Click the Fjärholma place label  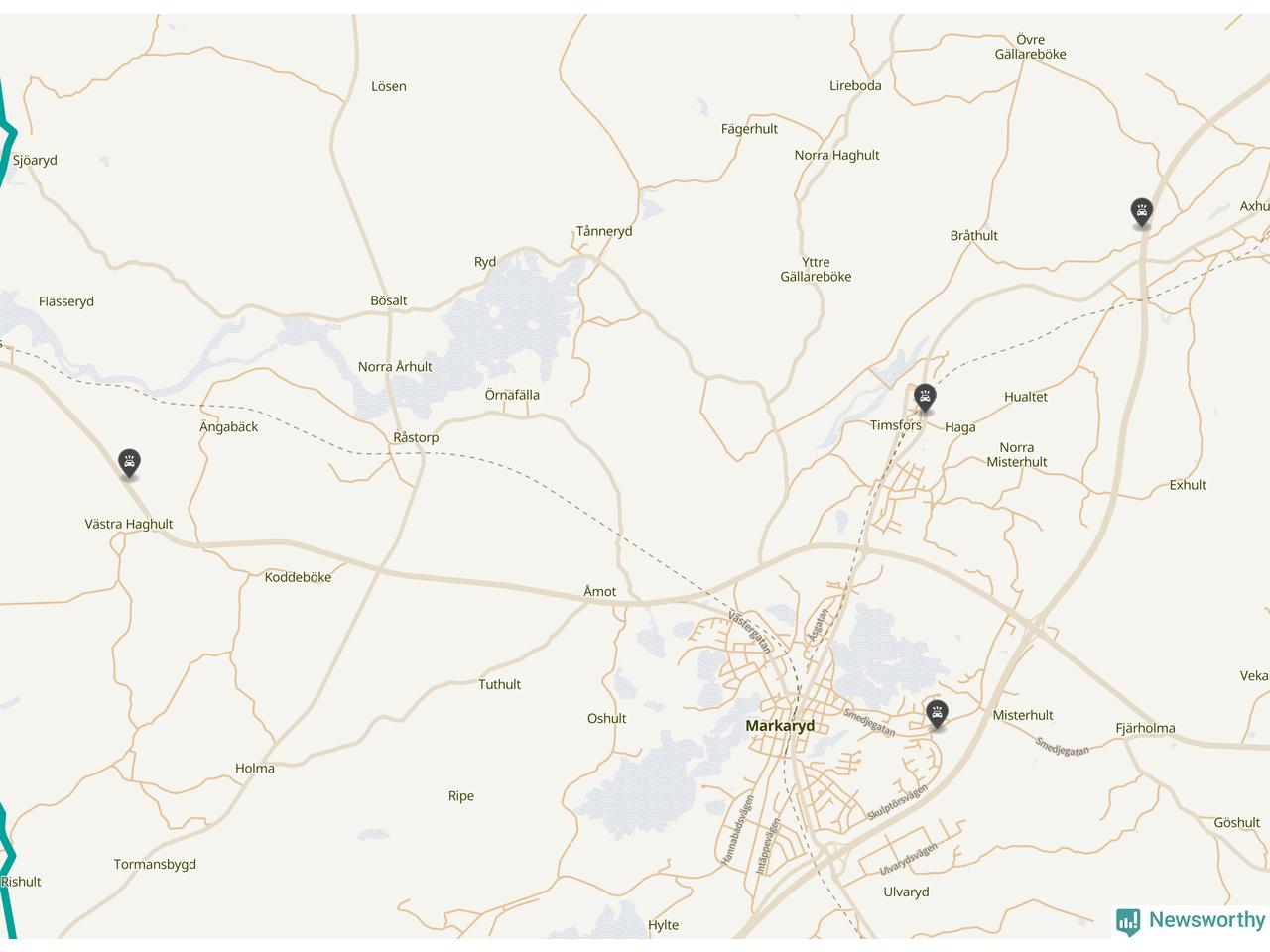(1145, 728)
